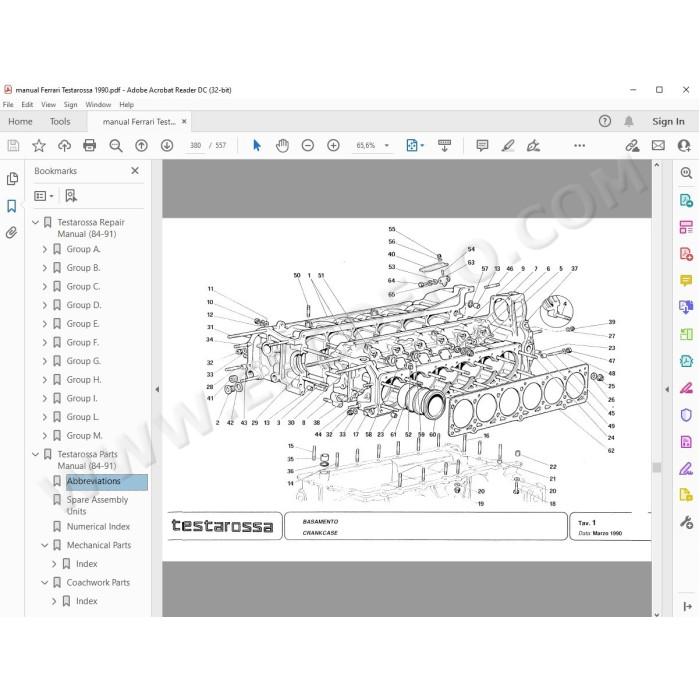Click the Help question mark icon
The width and height of the screenshot is (700, 700).
tap(604, 121)
